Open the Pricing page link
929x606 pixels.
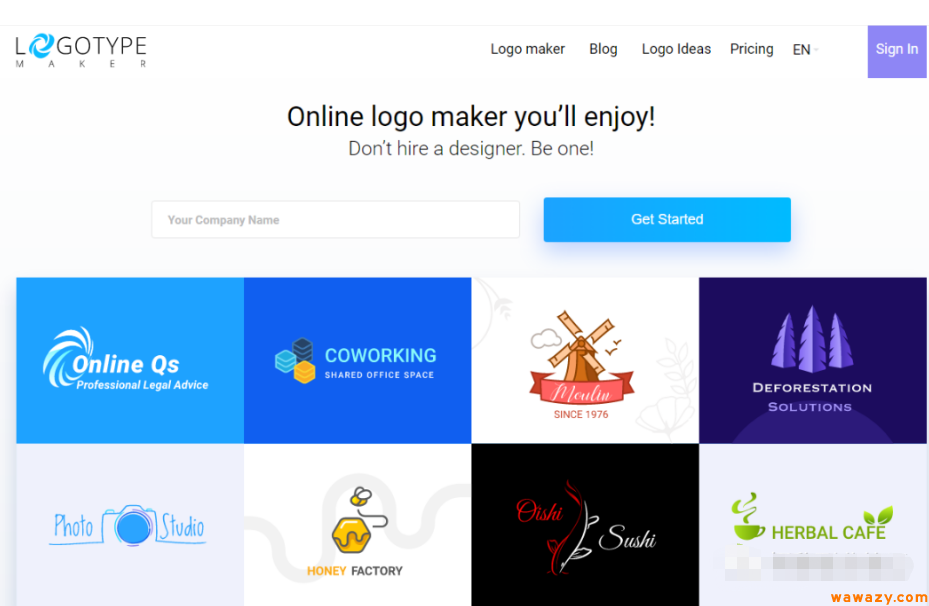[x=751, y=49]
